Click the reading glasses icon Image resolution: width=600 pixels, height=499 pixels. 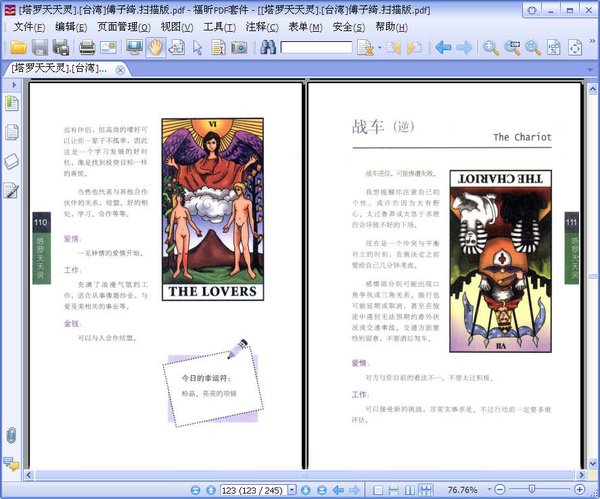pos(176,47)
